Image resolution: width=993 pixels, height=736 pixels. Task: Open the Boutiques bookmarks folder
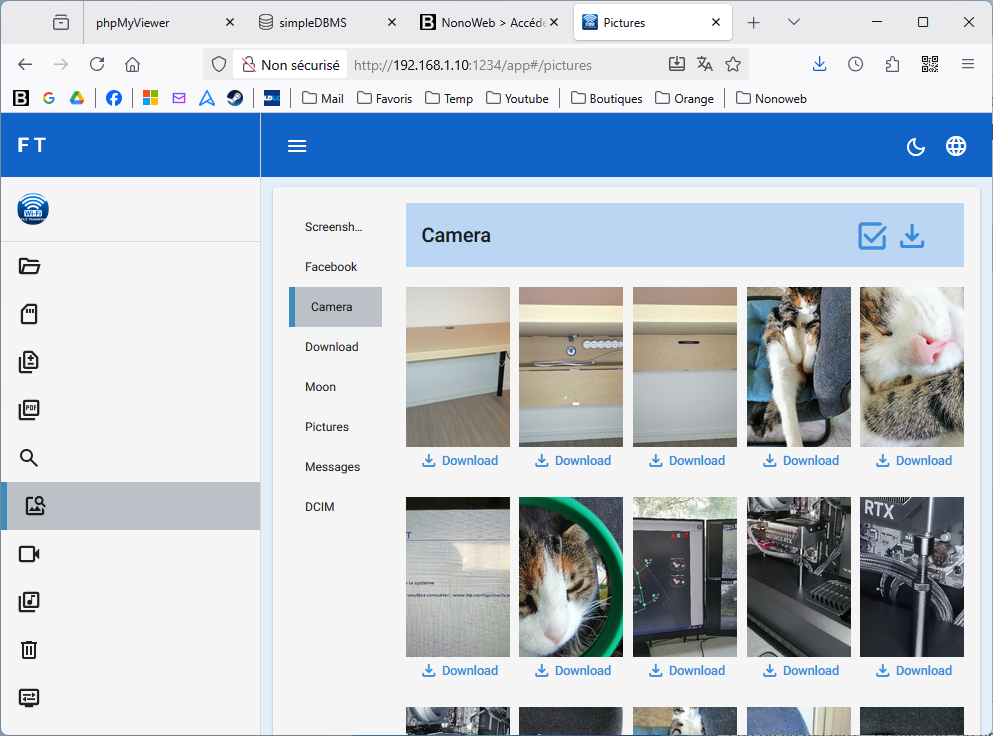click(x=606, y=98)
